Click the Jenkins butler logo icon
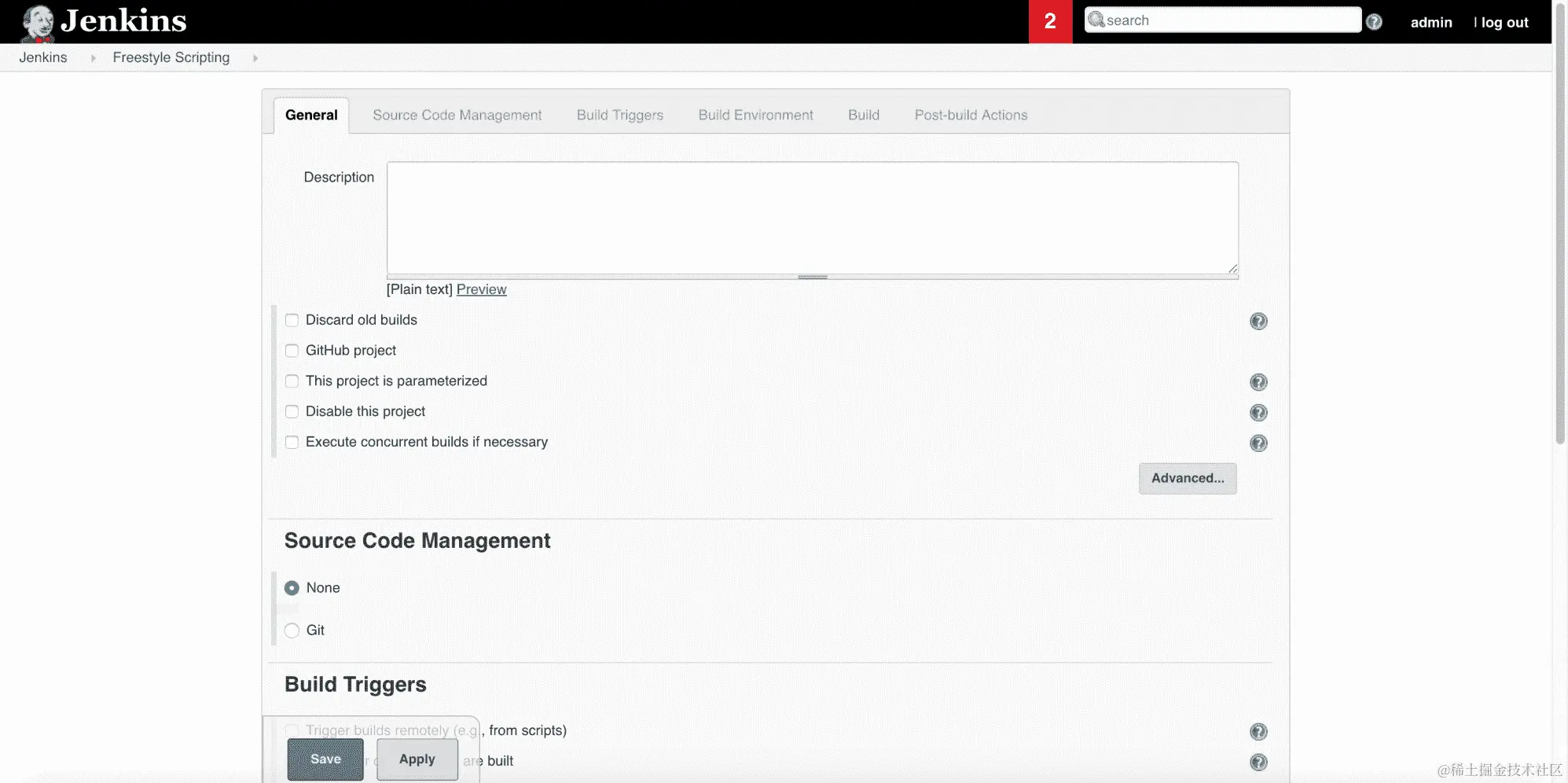The width and height of the screenshot is (1568, 783). tap(38, 23)
